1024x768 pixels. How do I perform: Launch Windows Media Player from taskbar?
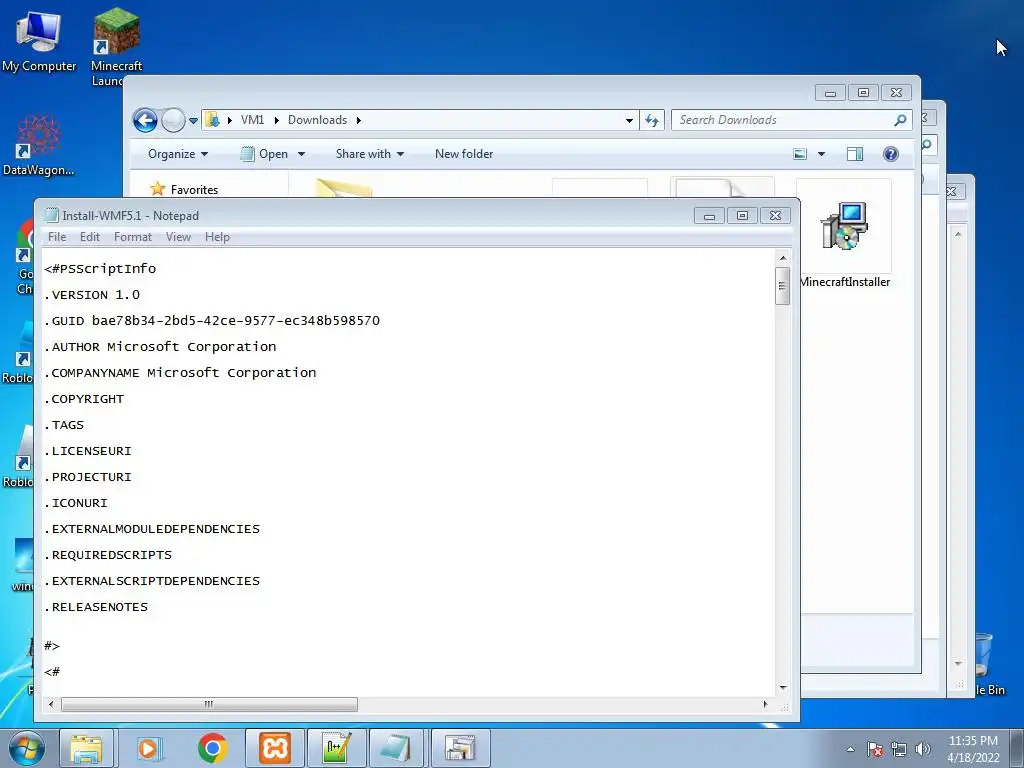pos(149,748)
